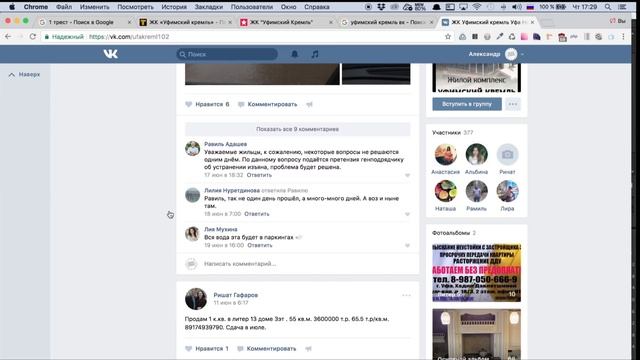Open Лилия Нуретдинова's comment avatar

[x=192, y=195]
